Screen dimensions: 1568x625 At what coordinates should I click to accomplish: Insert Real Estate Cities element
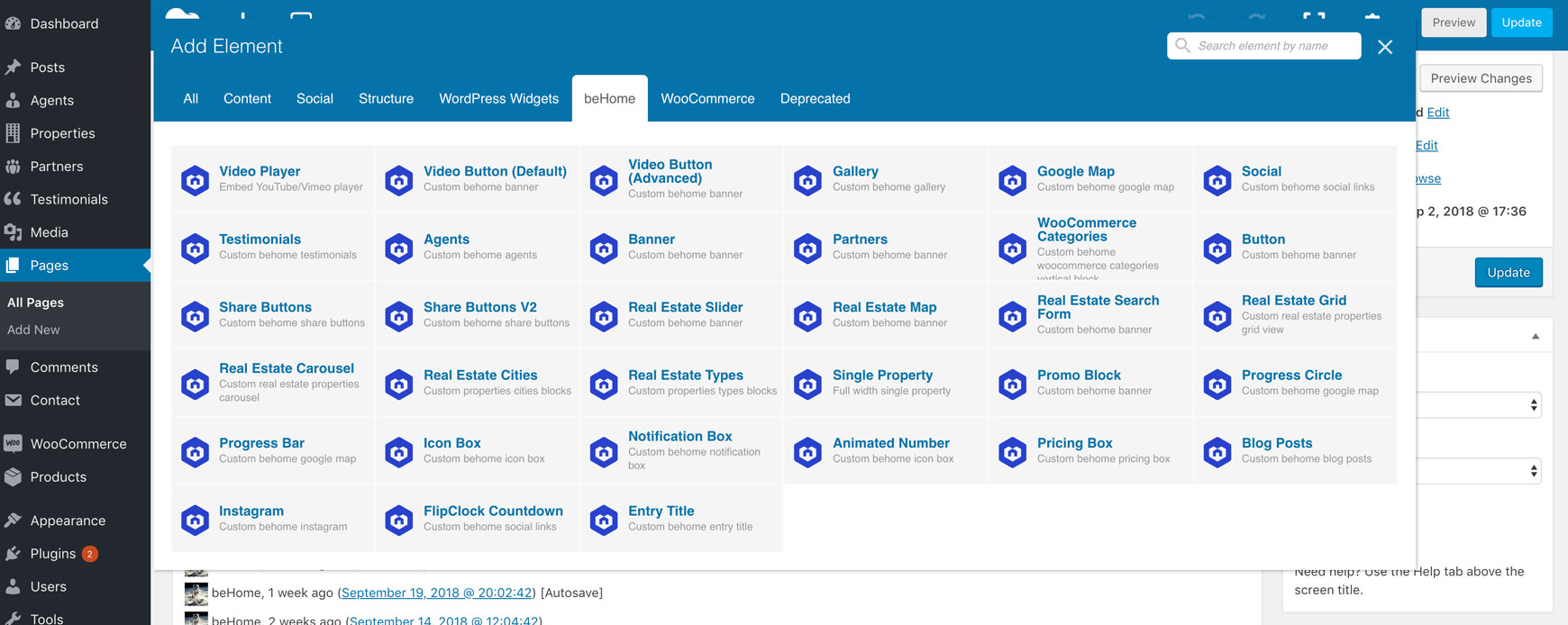pos(477,383)
